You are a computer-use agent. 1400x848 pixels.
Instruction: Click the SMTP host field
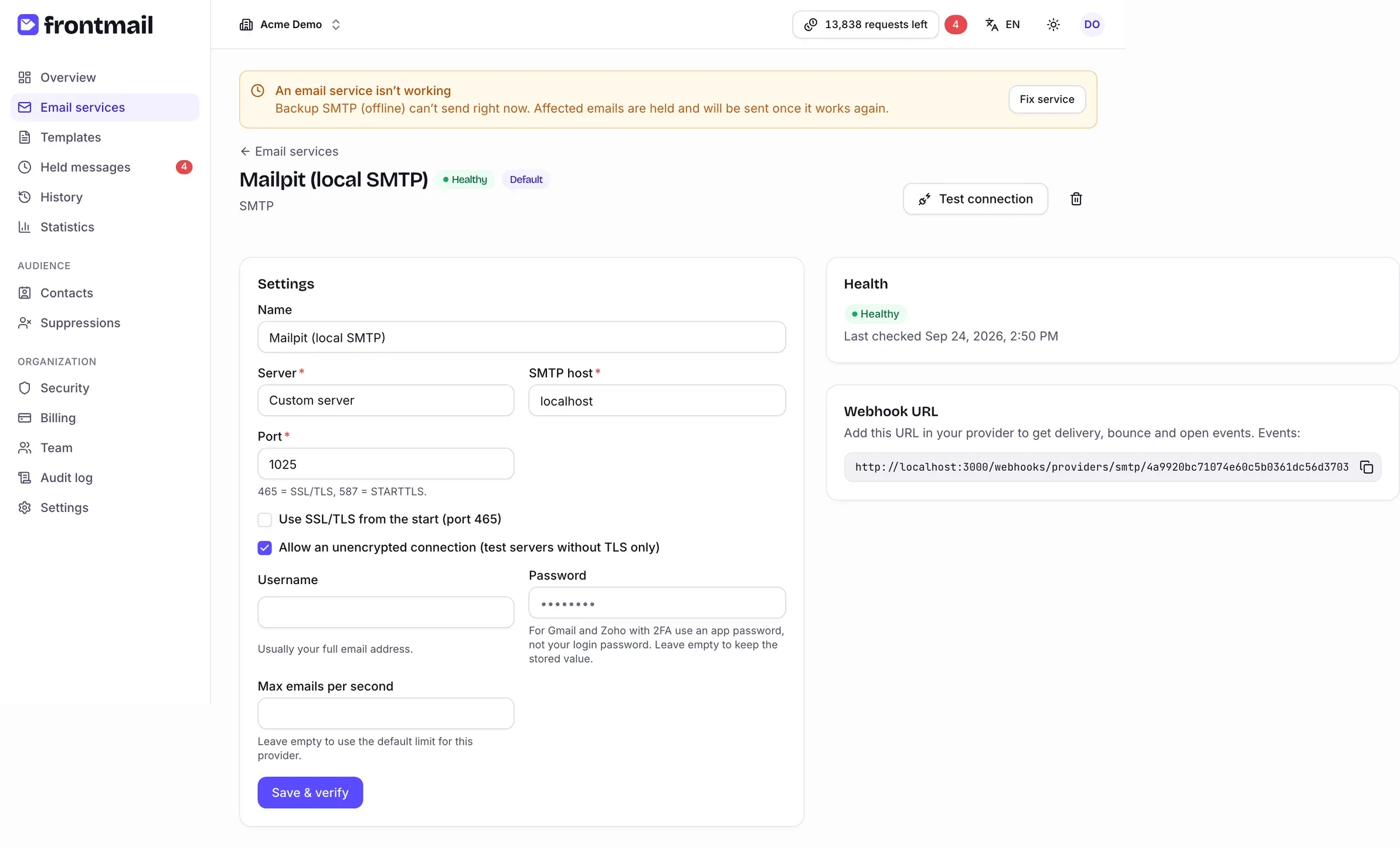(657, 401)
